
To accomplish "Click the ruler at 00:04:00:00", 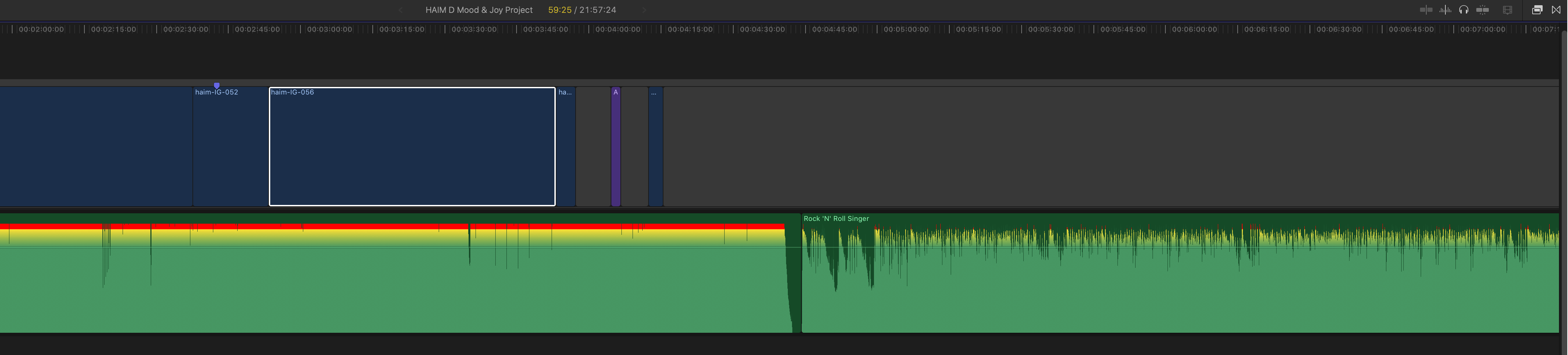I will (618, 29).
